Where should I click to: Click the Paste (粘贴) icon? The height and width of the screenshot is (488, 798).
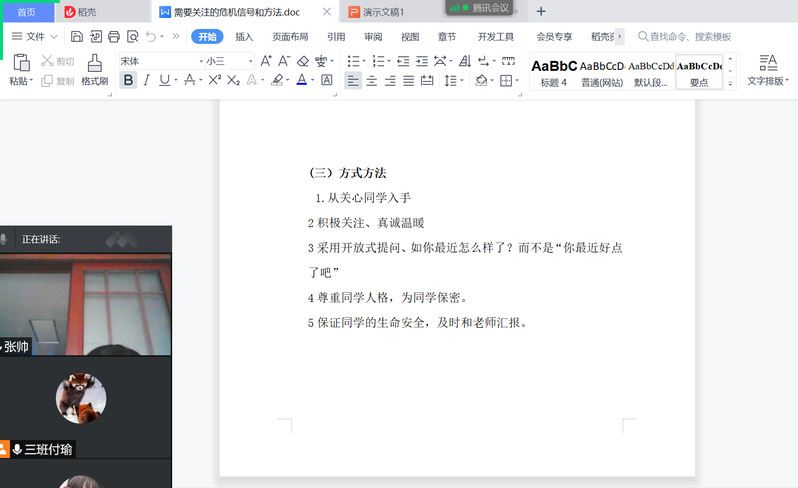18,70
